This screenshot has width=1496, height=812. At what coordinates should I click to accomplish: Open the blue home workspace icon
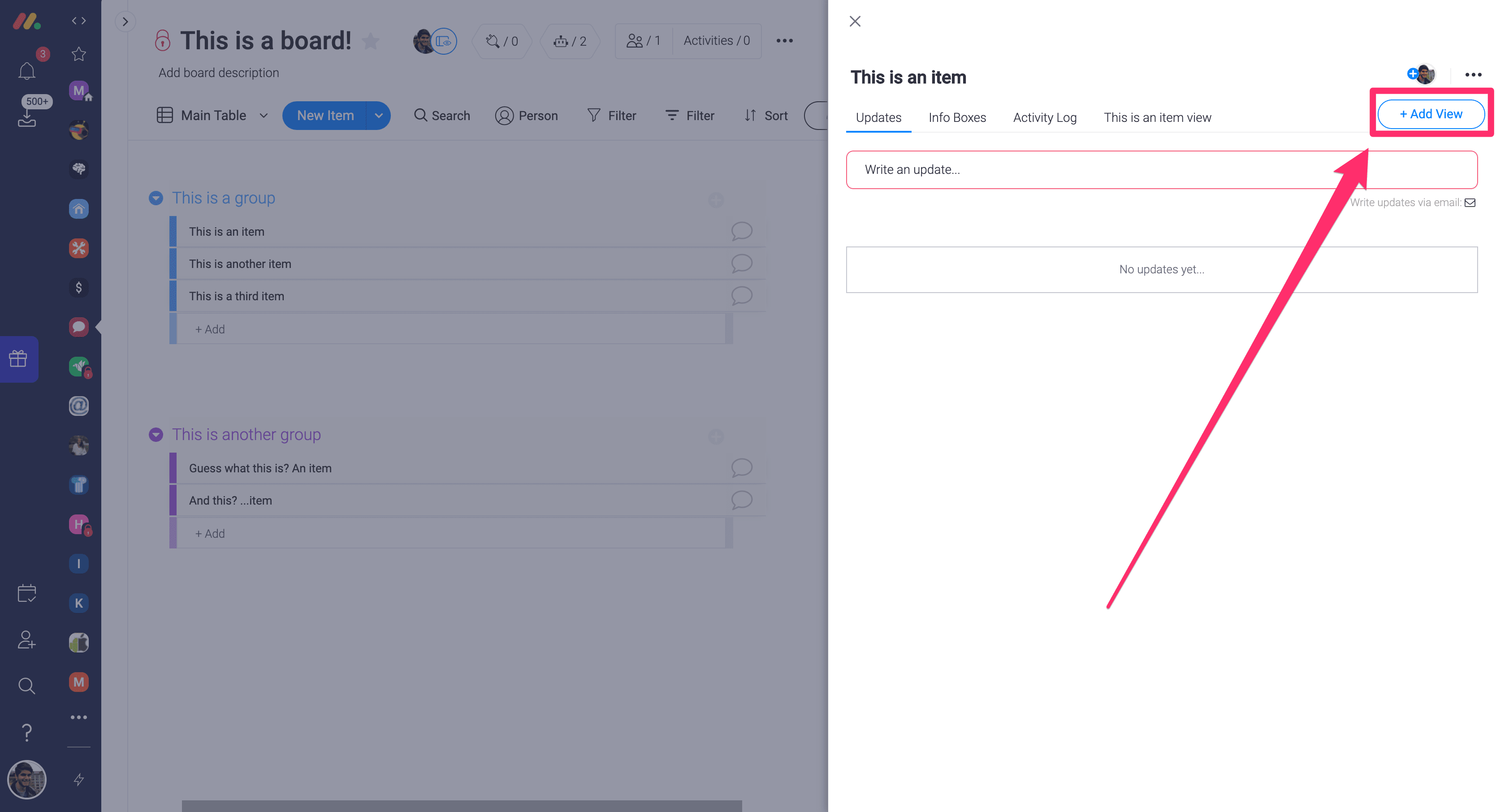(79, 208)
